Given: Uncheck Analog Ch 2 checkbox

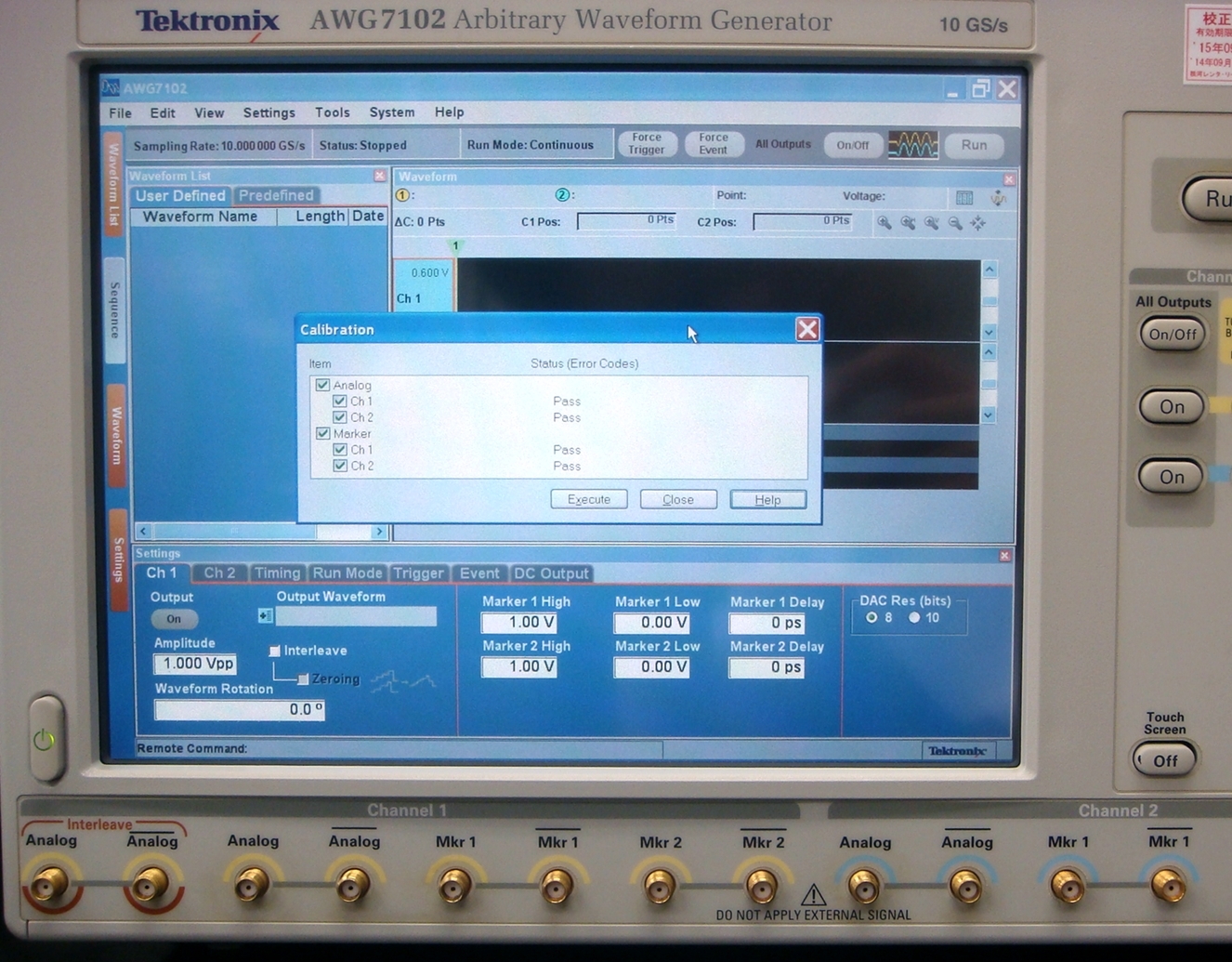Looking at the screenshot, I should click(340, 417).
